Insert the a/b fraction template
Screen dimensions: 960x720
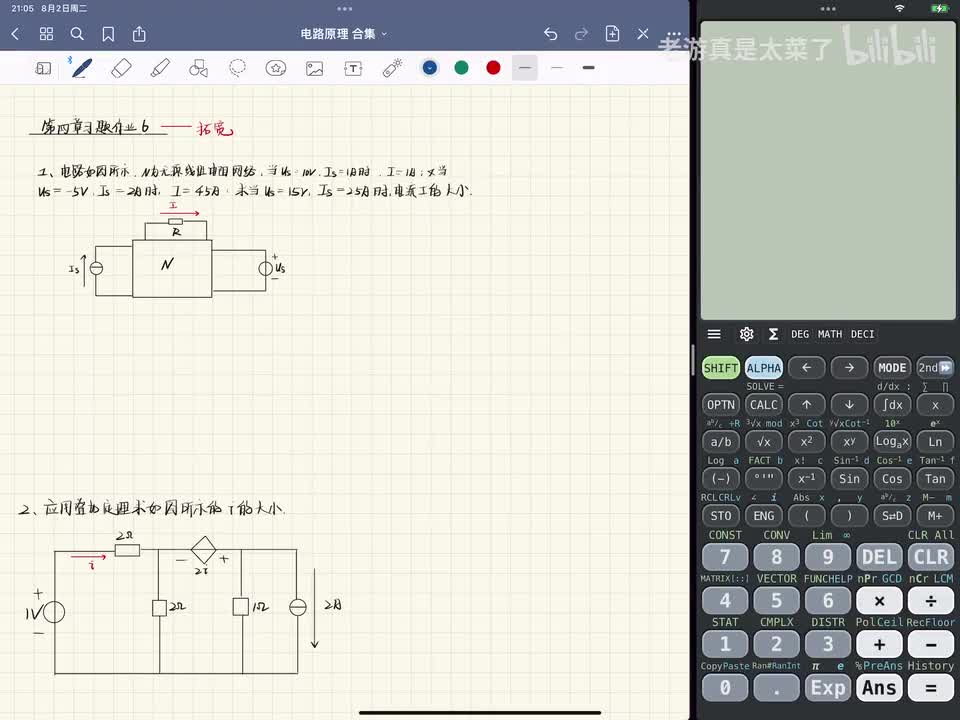point(721,441)
